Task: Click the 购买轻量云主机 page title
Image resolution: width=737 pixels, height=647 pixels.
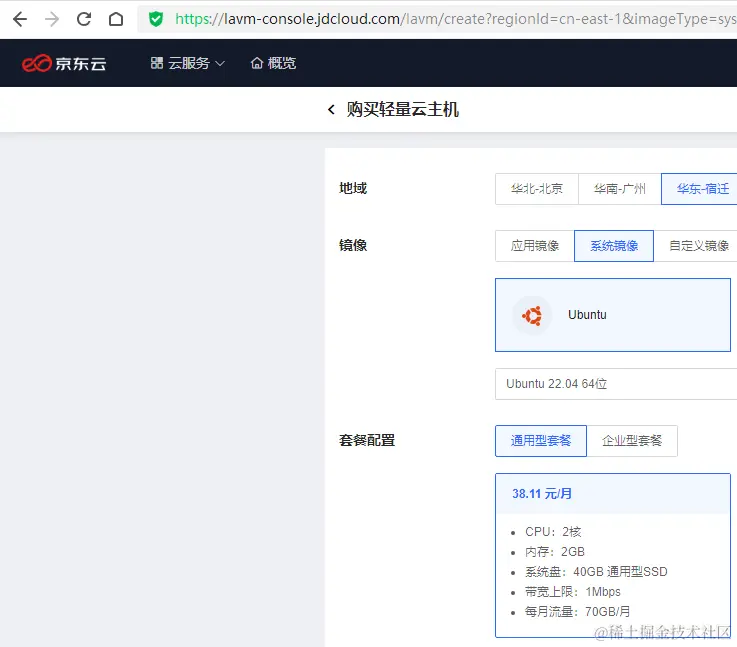Action: 402,109
